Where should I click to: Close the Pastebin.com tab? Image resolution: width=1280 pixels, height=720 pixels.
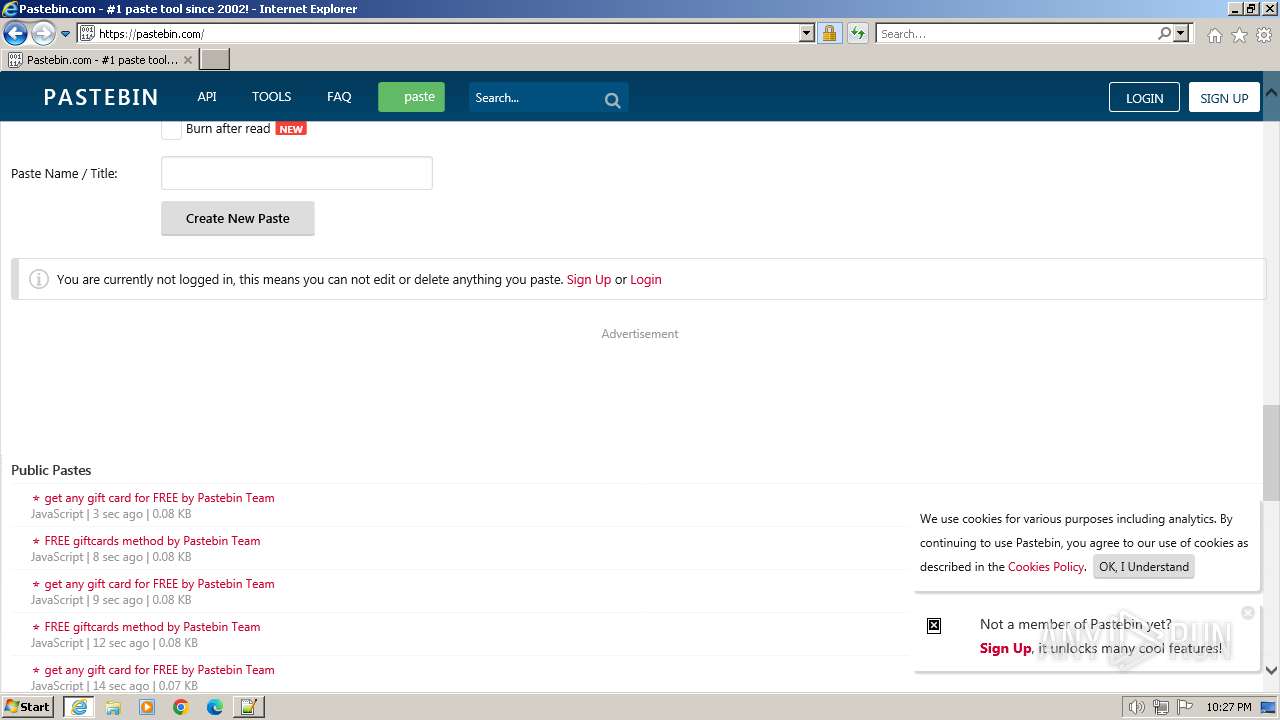[x=187, y=60]
